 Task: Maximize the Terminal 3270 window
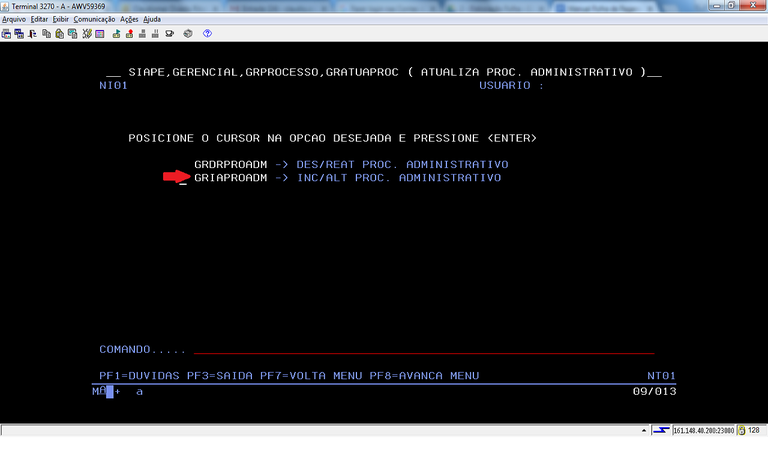(x=731, y=5)
